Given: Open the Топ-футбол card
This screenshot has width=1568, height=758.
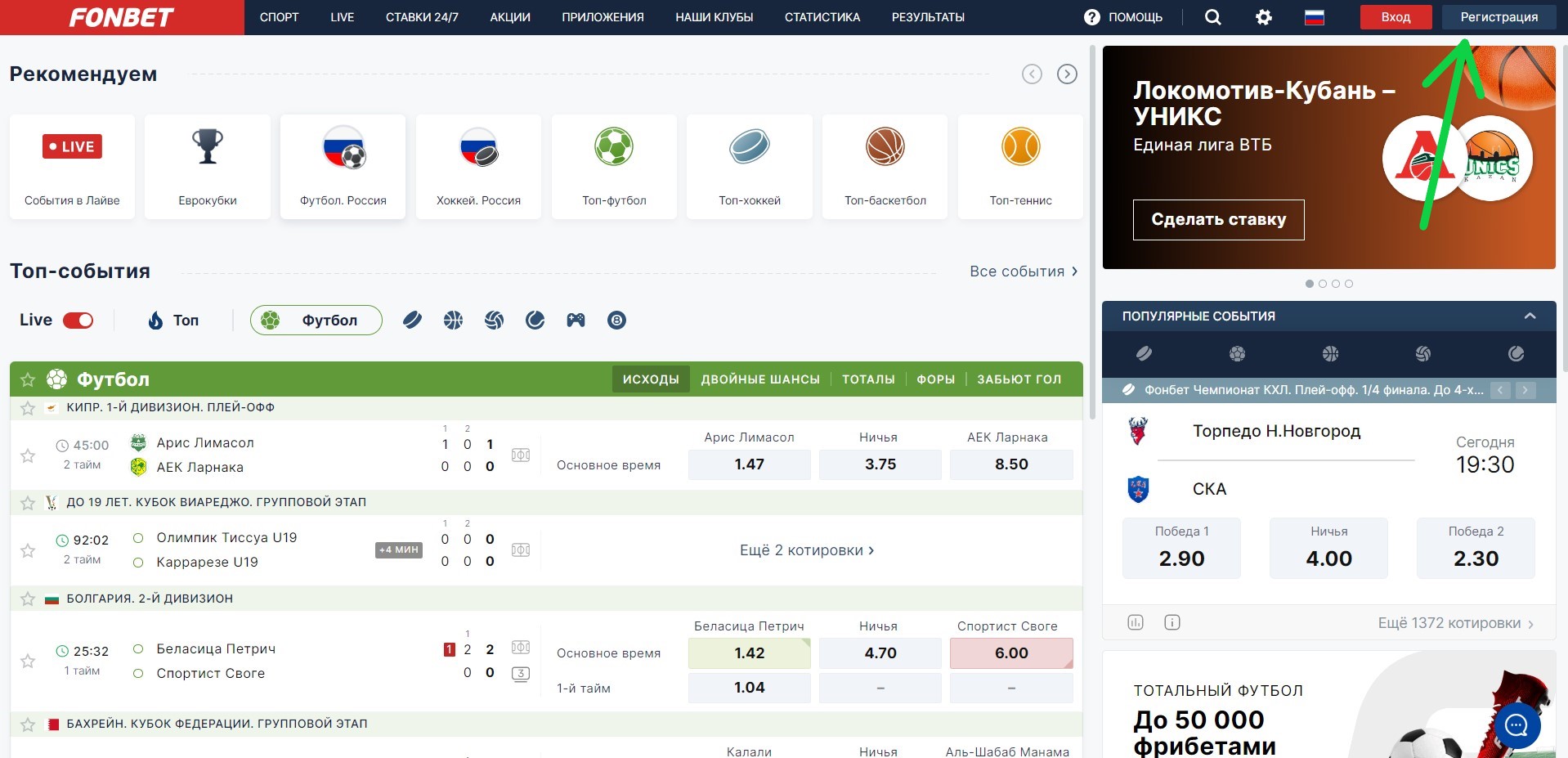Looking at the screenshot, I should point(614,167).
